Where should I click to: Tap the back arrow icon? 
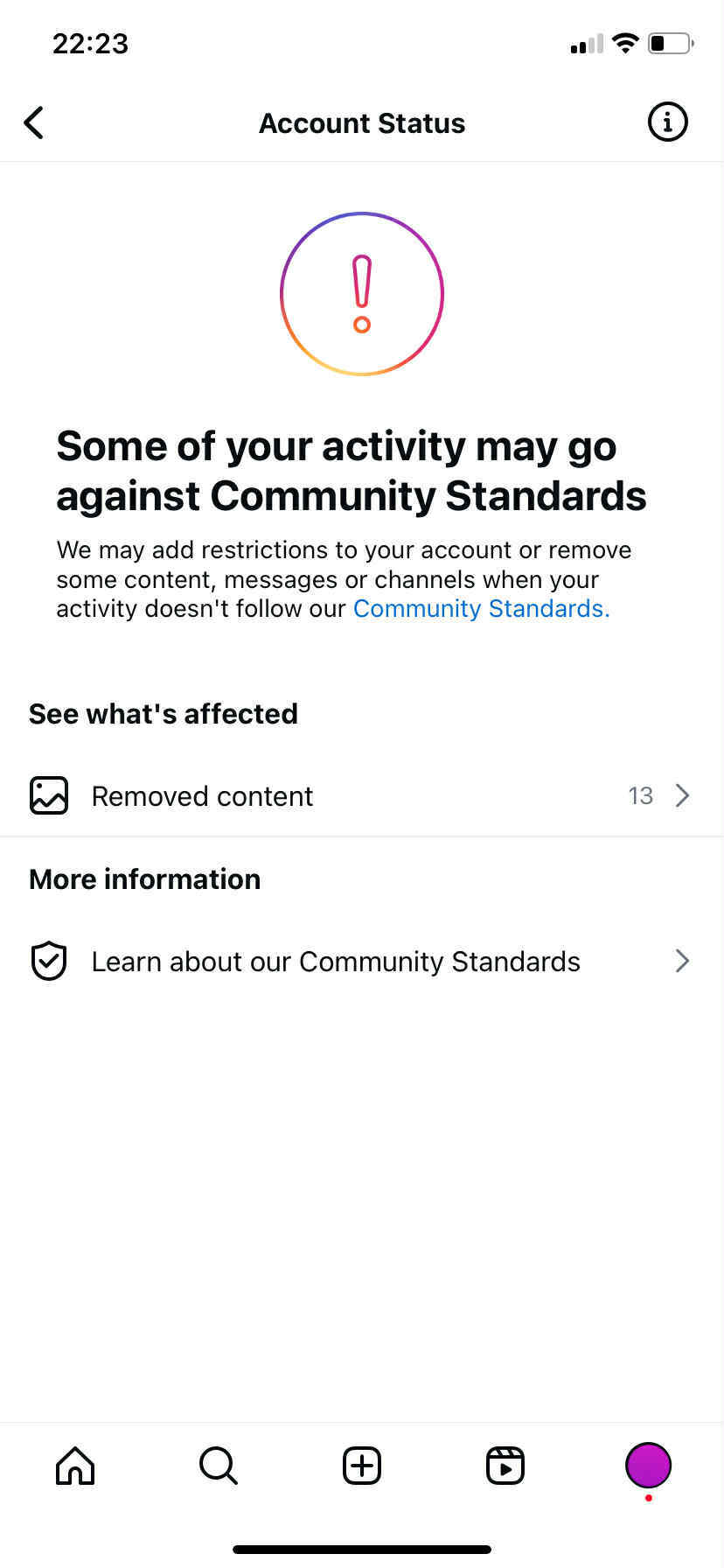pyautogui.click(x=34, y=122)
